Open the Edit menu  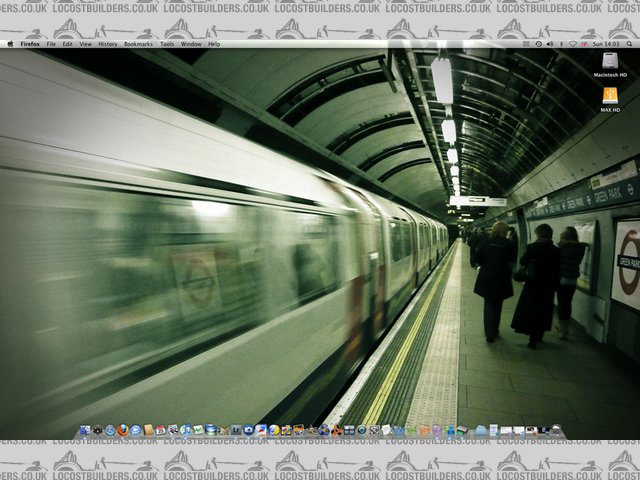67,44
